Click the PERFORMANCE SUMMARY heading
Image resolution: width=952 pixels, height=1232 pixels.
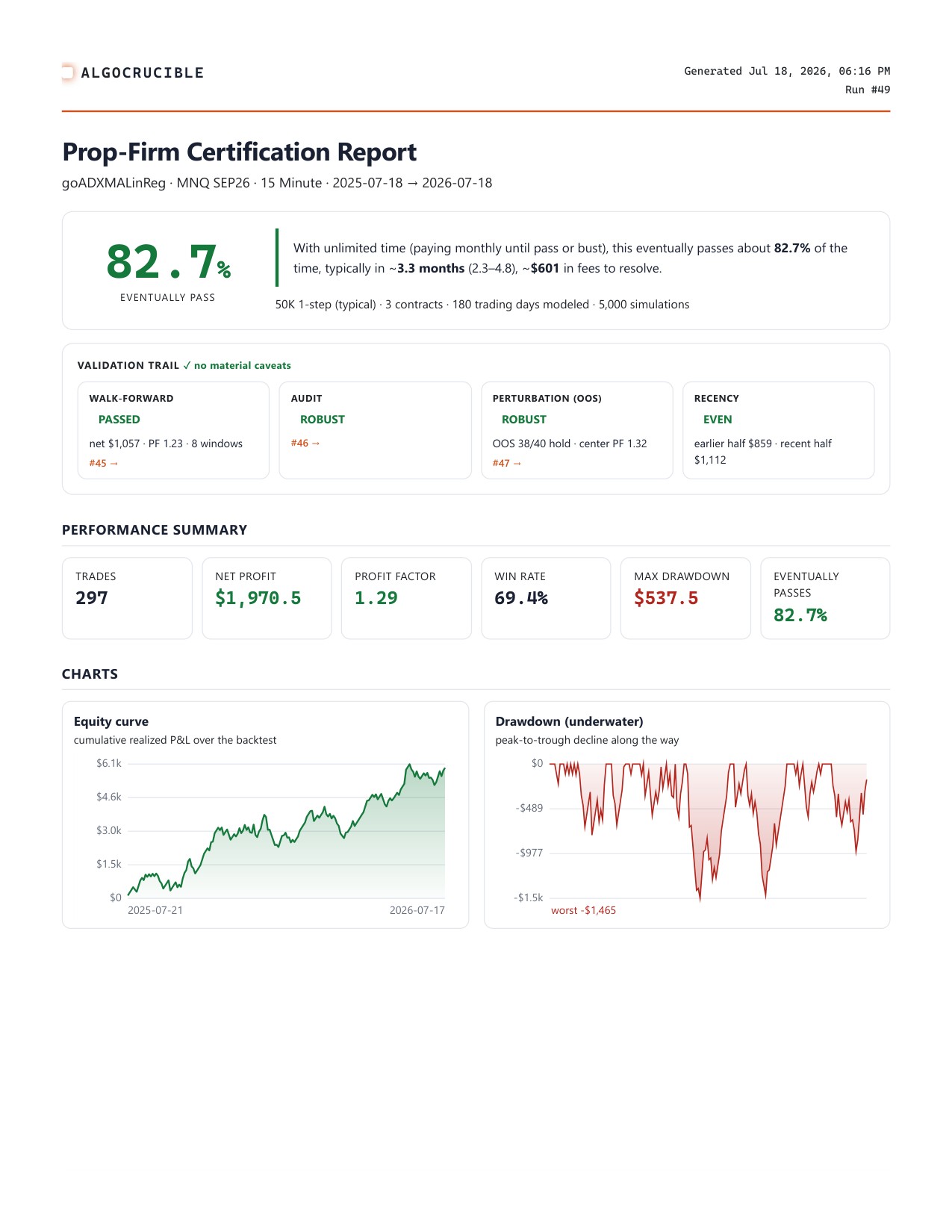pos(155,530)
